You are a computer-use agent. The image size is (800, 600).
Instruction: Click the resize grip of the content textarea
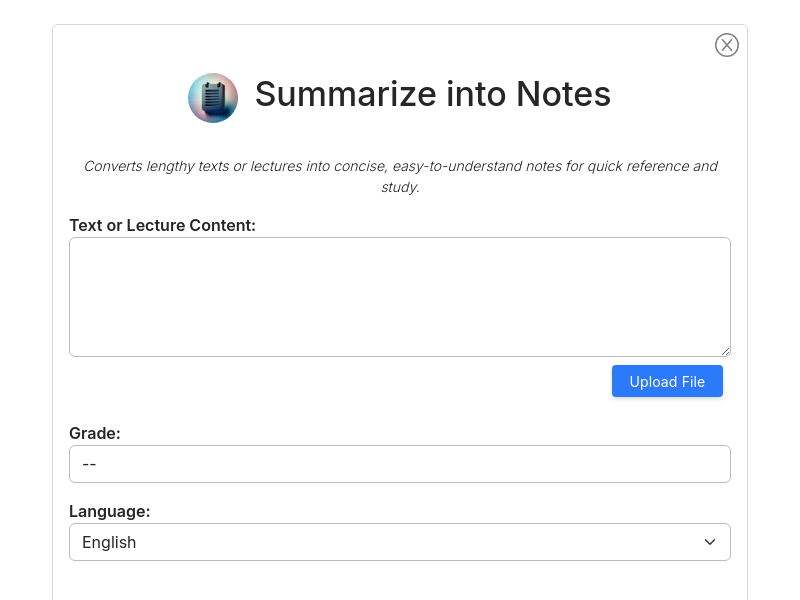(x=726, y=351)
